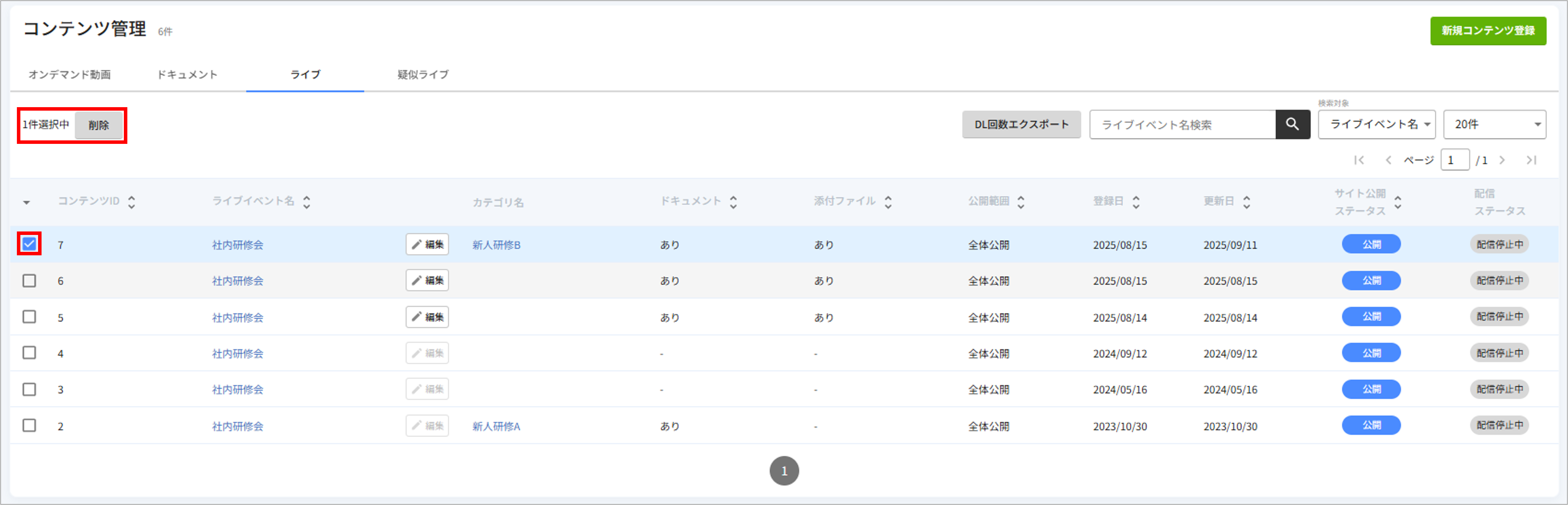Image resolution: width=1568 pixels, height=505 pixels.
Task: Open the 新人研修B category link
Action: tap(496, 245)
